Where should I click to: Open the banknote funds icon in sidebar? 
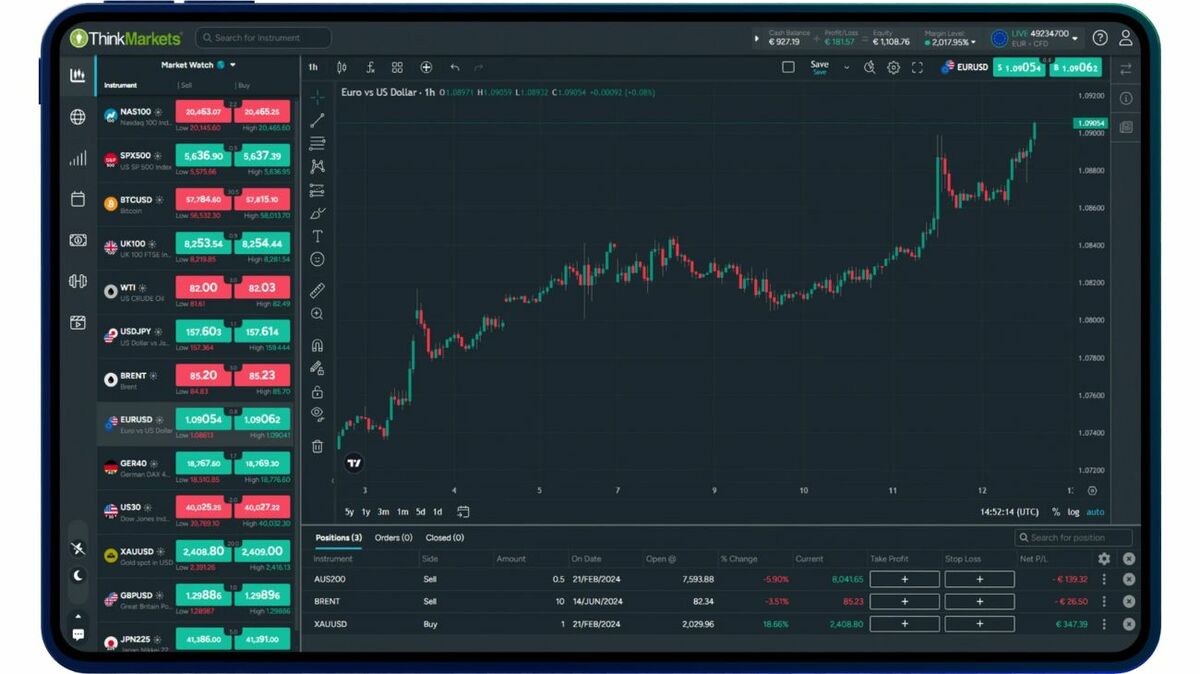point(78,240)
